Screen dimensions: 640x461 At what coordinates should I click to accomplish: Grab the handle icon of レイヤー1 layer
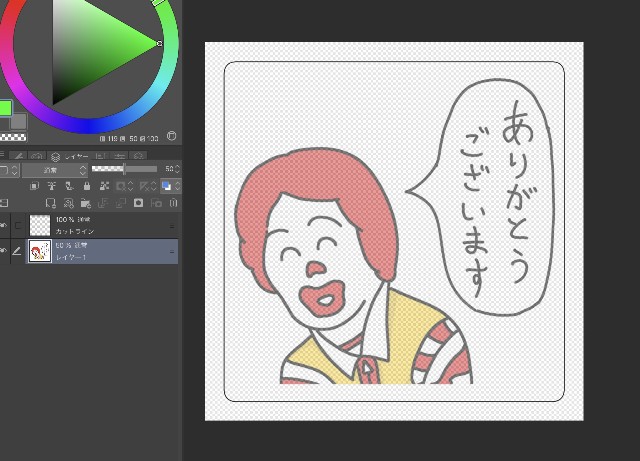click(x=172, y=252)
